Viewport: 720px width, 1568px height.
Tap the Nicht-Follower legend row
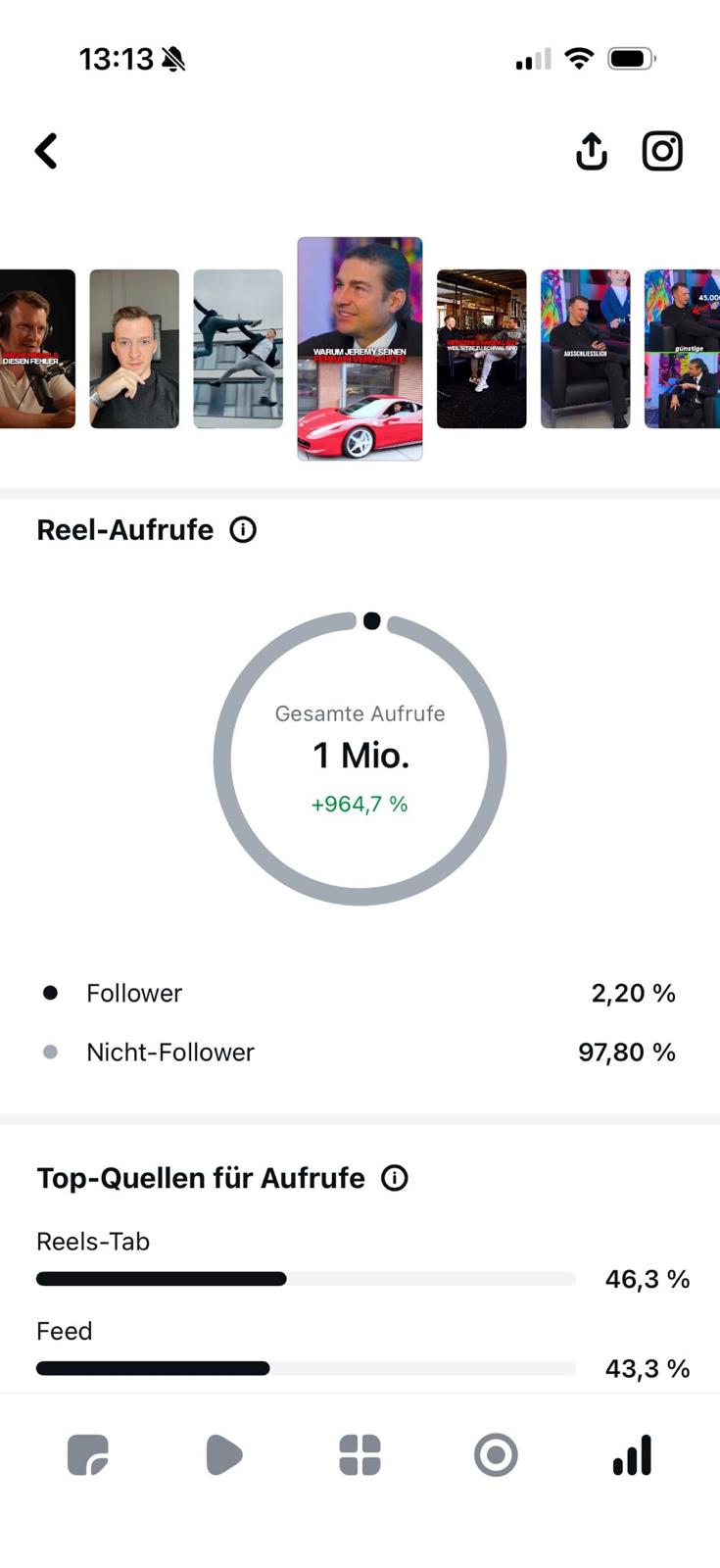coord(360,1053)
